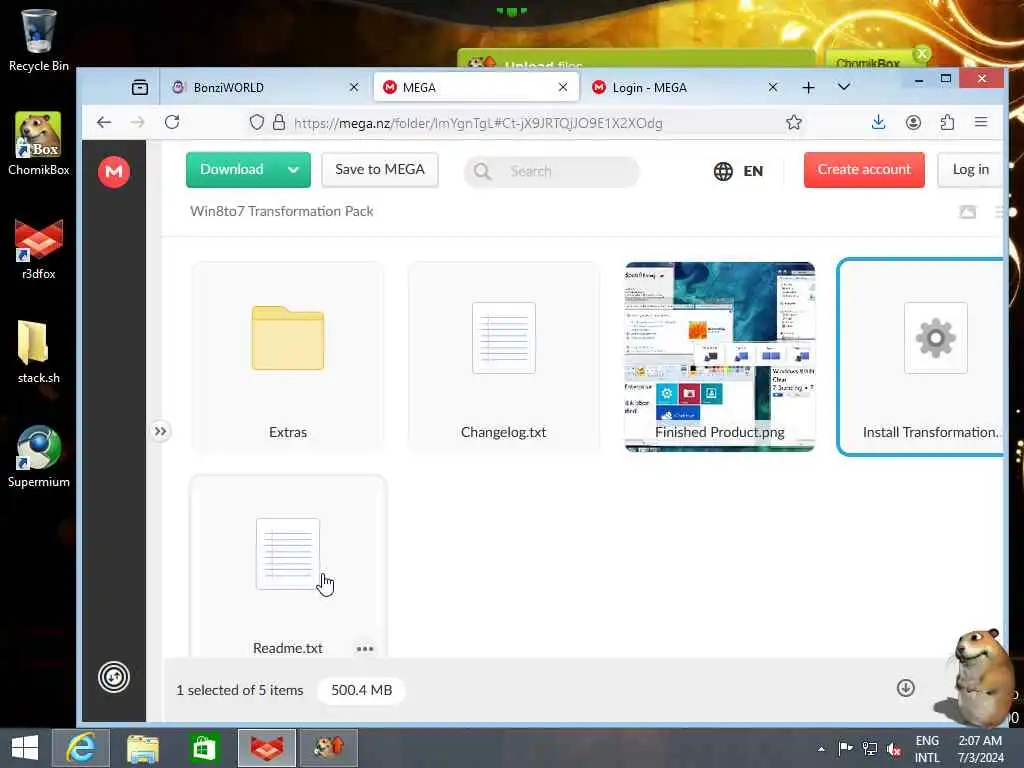Image resolution: width=1024 pixels, height=768 pixels.
Task: Open the r3dfox desktop shortcut
Action: point(38,248)
